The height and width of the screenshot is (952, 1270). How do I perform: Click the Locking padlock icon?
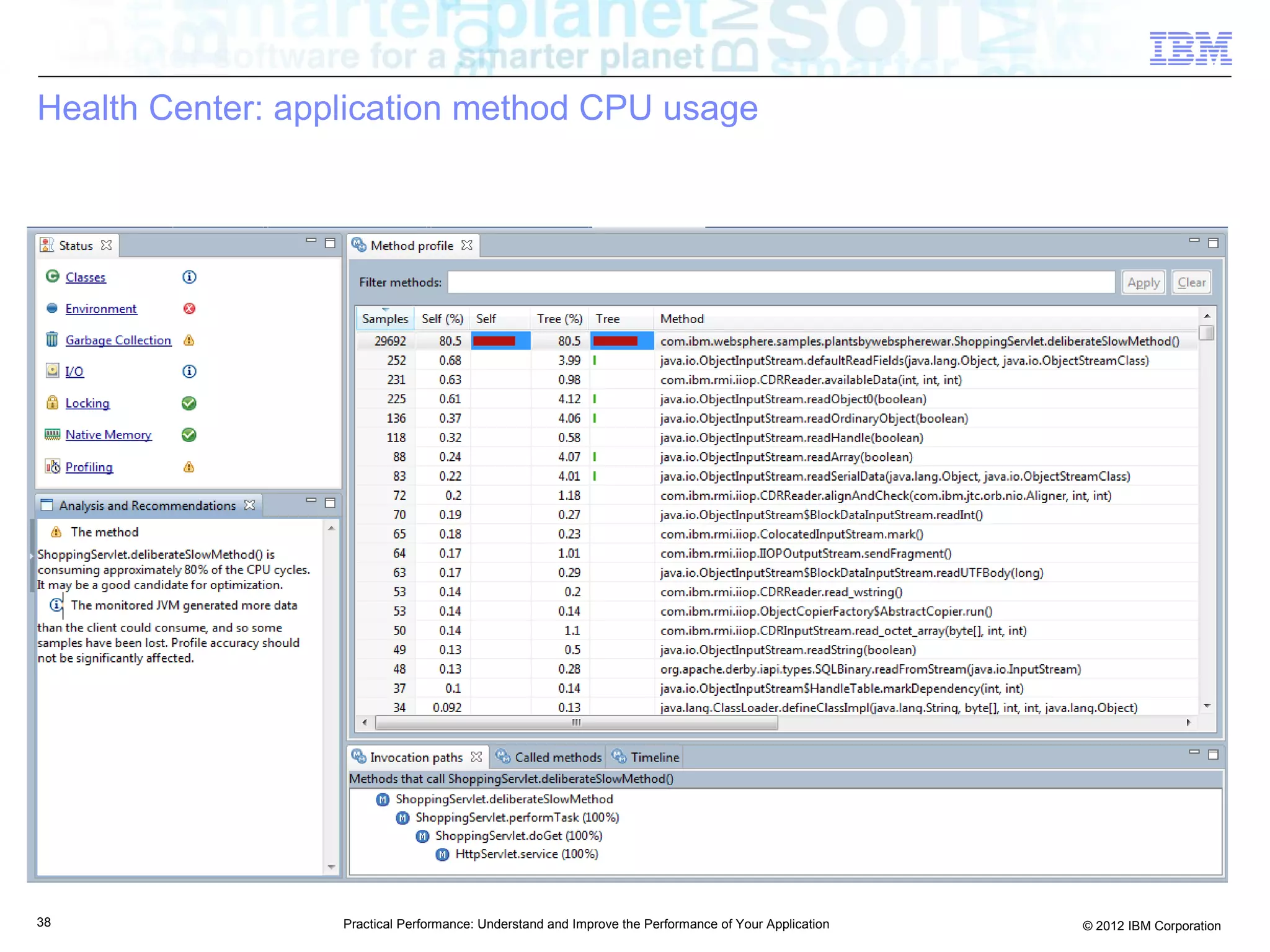pos(53,403)
